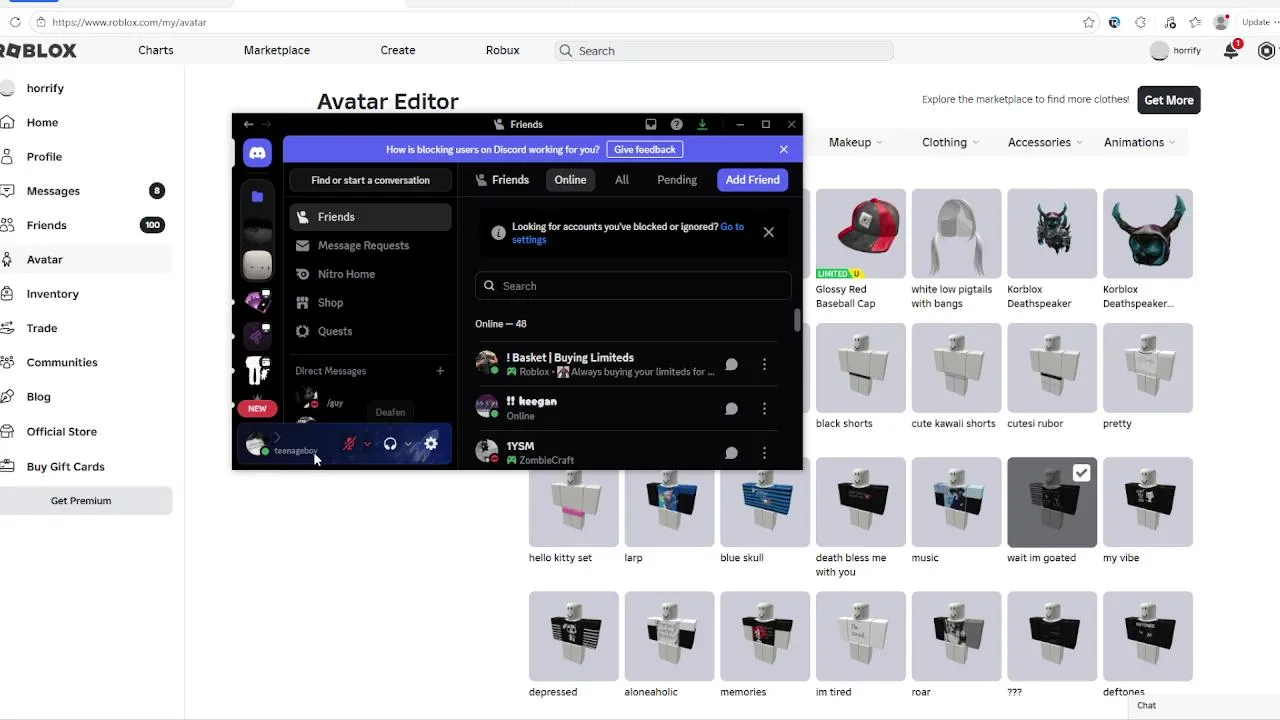Bookmark page with browser star icon

tap(1089, 22)
